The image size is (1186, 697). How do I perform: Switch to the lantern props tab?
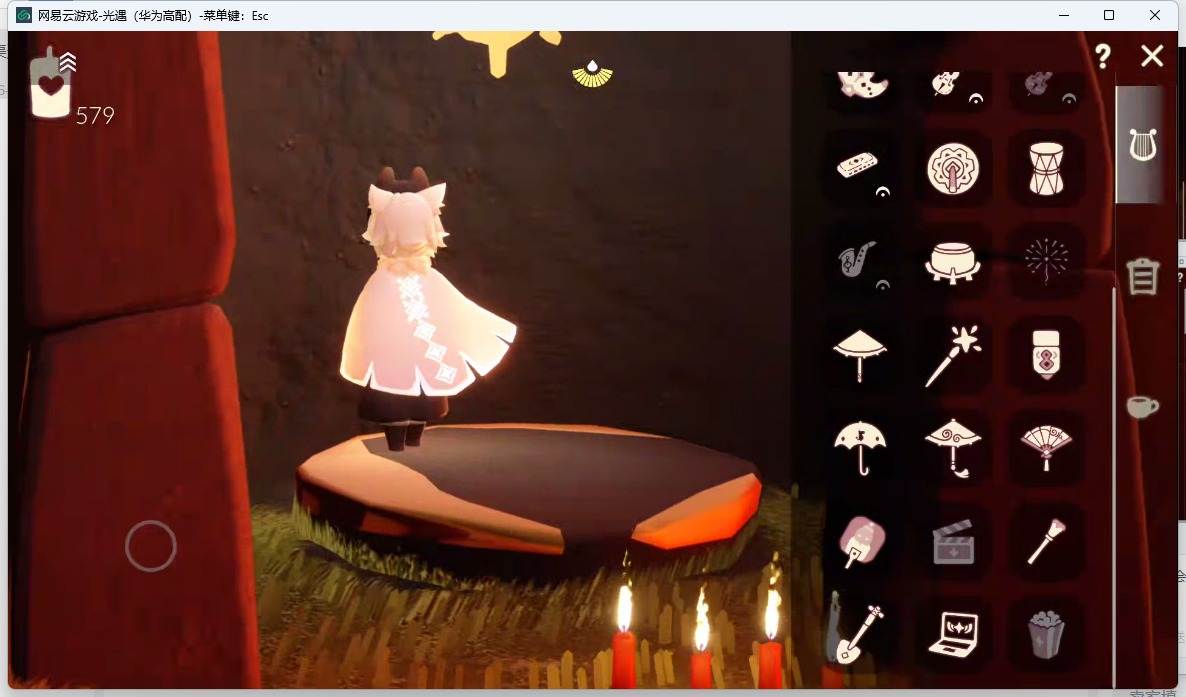click(x=1142, y=275)
